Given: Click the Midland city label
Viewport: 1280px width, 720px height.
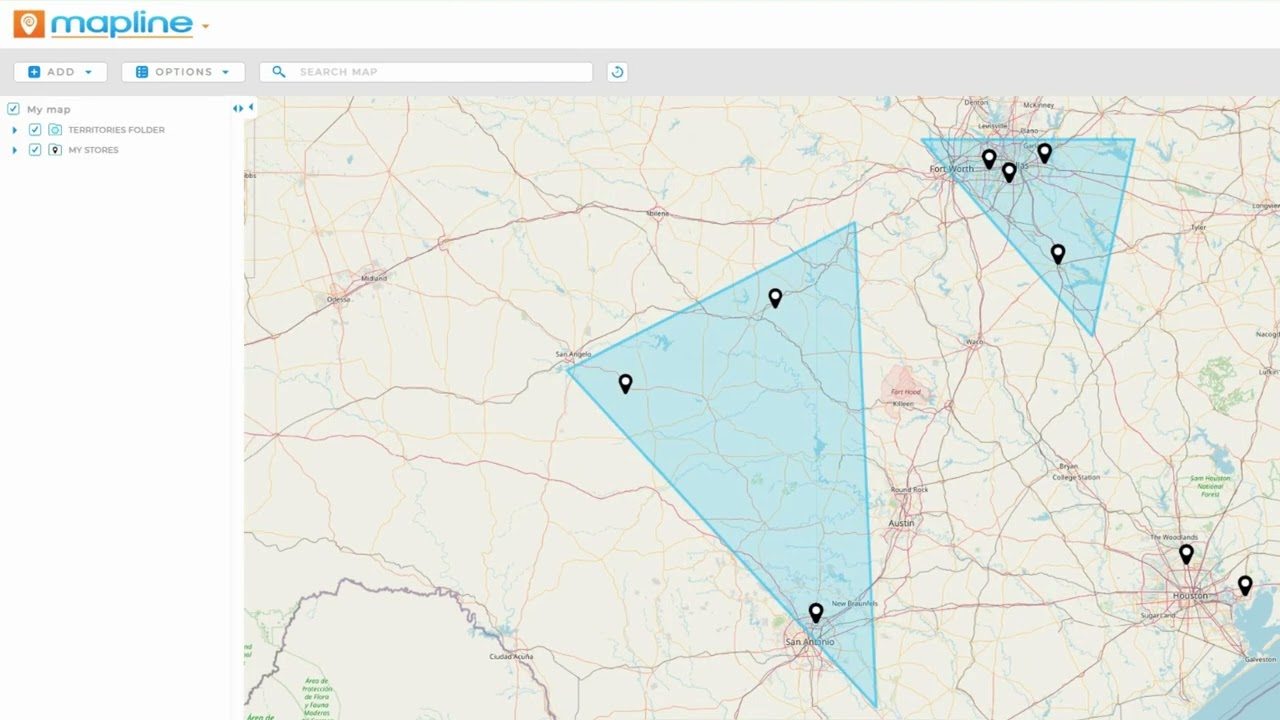Looking at the screenshot, I should tap(374, 278).
